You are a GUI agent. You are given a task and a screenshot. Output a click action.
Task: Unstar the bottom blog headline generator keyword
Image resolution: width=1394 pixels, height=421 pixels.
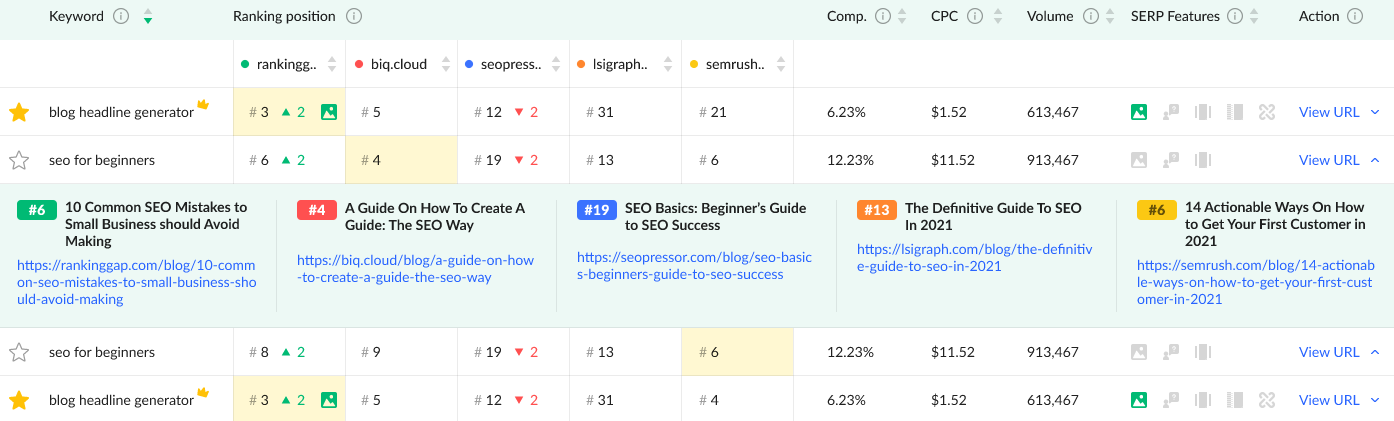[18, 400]
